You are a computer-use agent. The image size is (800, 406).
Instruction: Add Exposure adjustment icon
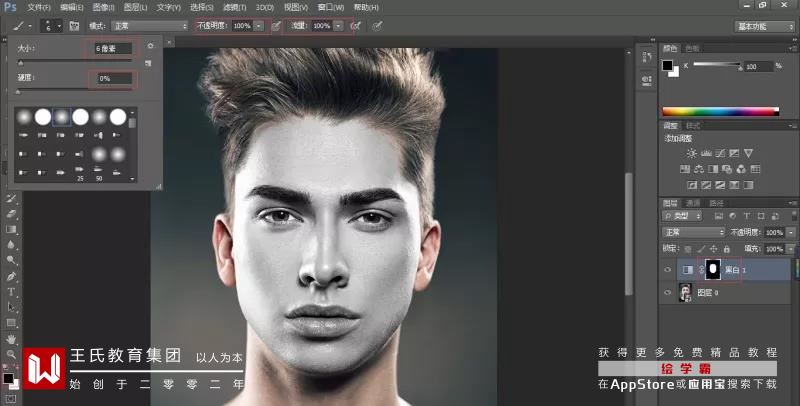pos(734,153)
